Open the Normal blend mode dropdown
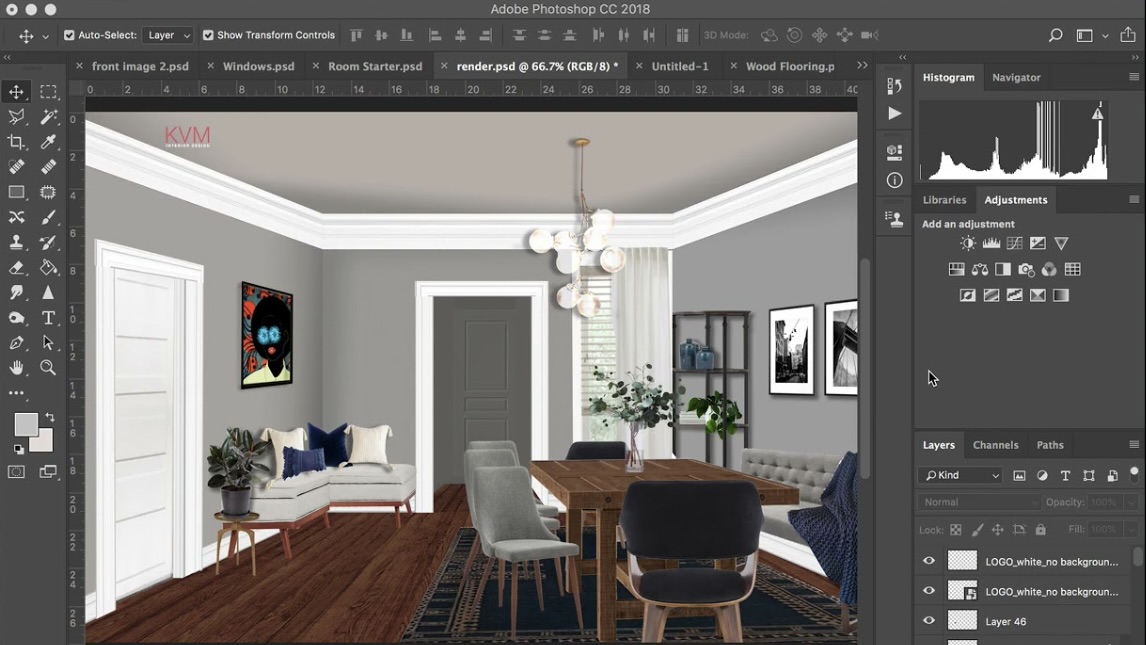The width and height of the screenshot is (1146, 645). (x=977, y=502)
